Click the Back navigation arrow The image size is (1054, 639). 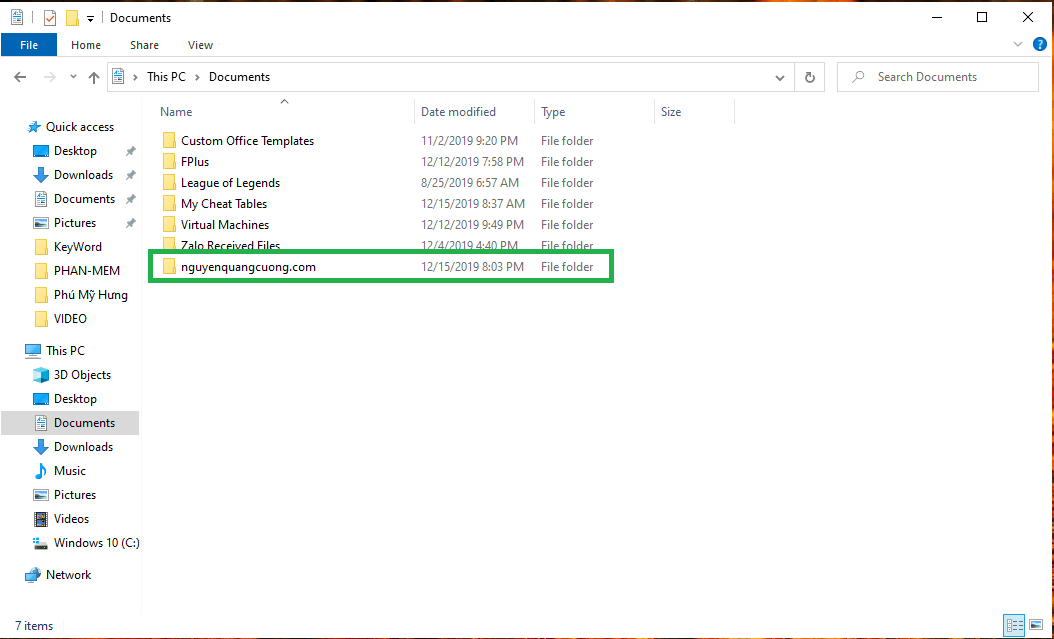(20, 77)
